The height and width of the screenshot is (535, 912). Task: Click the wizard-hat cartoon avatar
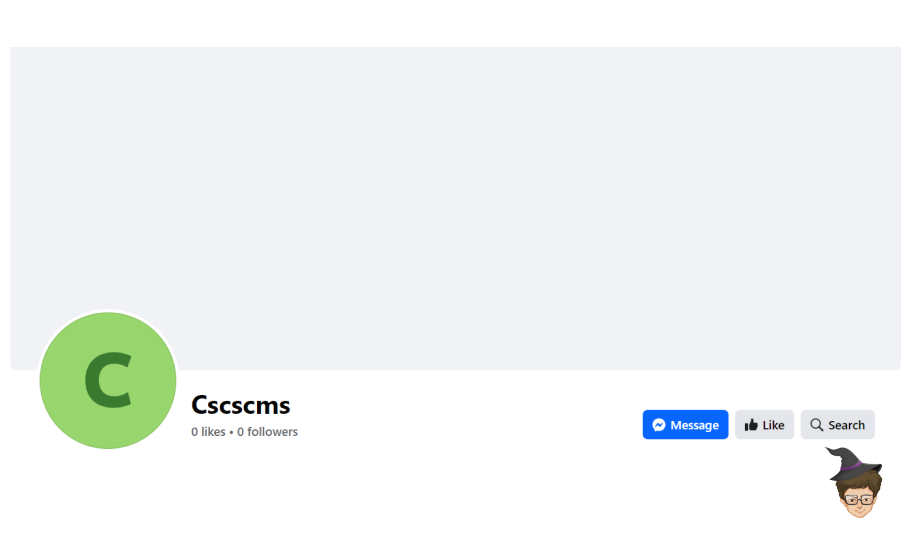855,482
